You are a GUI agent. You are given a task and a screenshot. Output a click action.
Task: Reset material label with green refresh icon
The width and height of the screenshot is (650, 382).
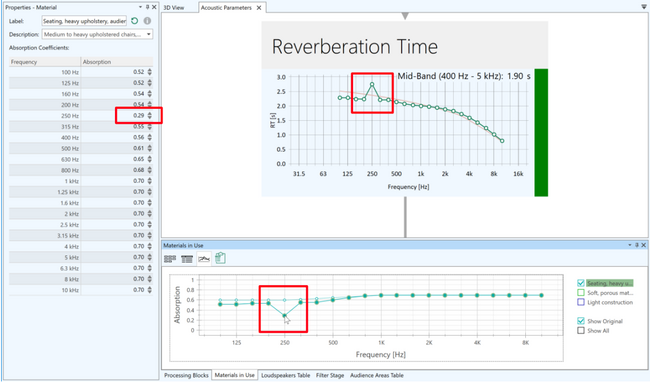(134, 21)
